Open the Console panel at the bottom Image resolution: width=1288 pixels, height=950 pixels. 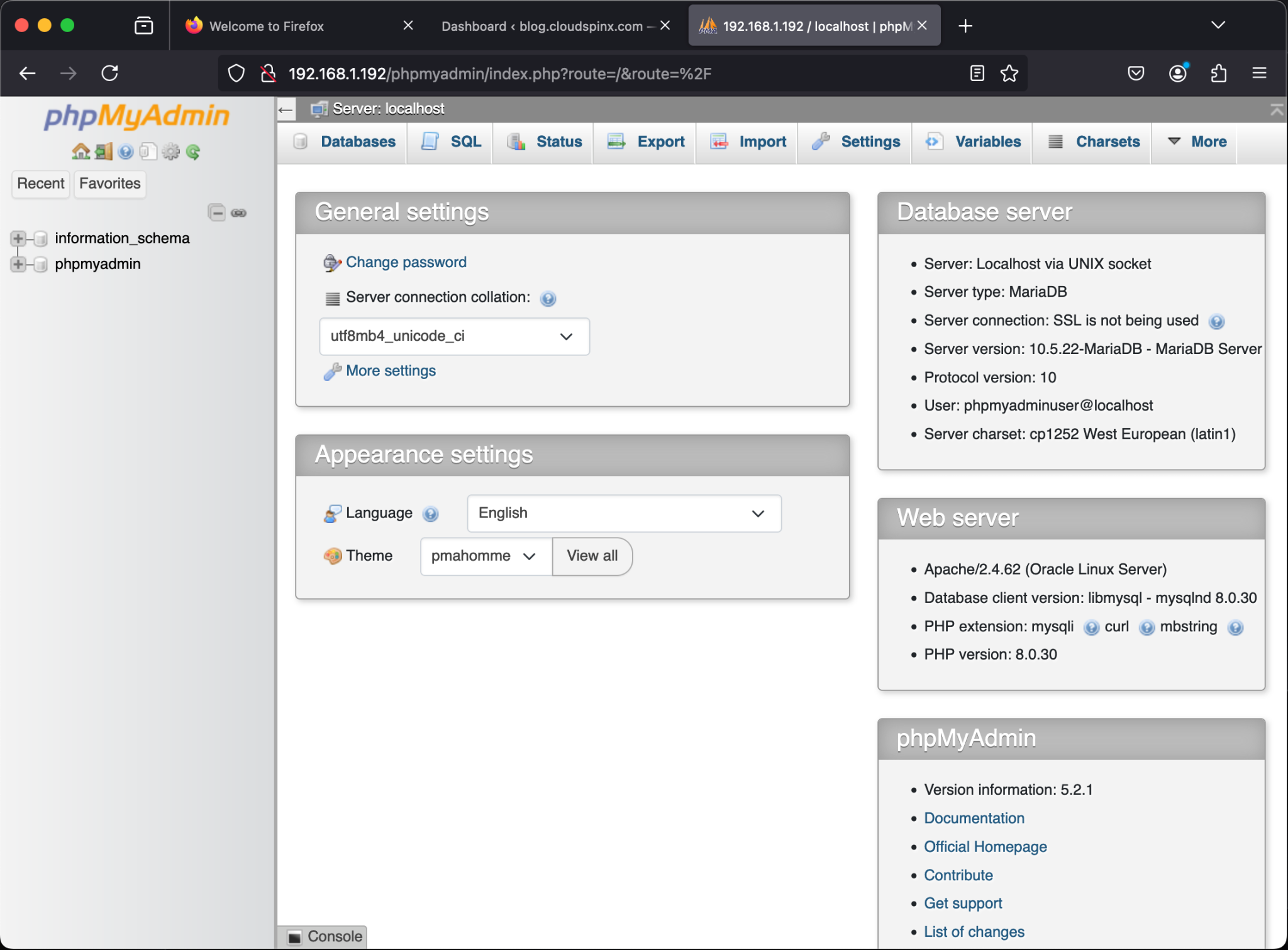322,936
